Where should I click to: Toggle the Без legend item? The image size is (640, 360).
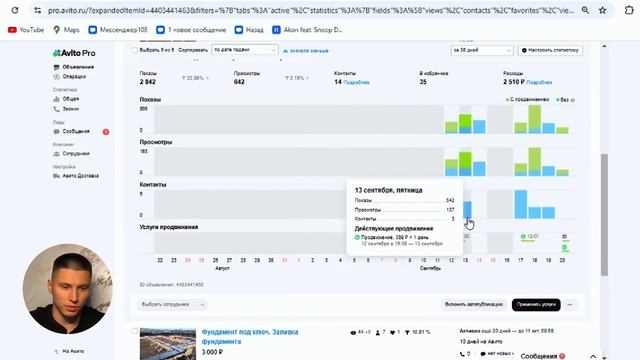click(565, 100)
